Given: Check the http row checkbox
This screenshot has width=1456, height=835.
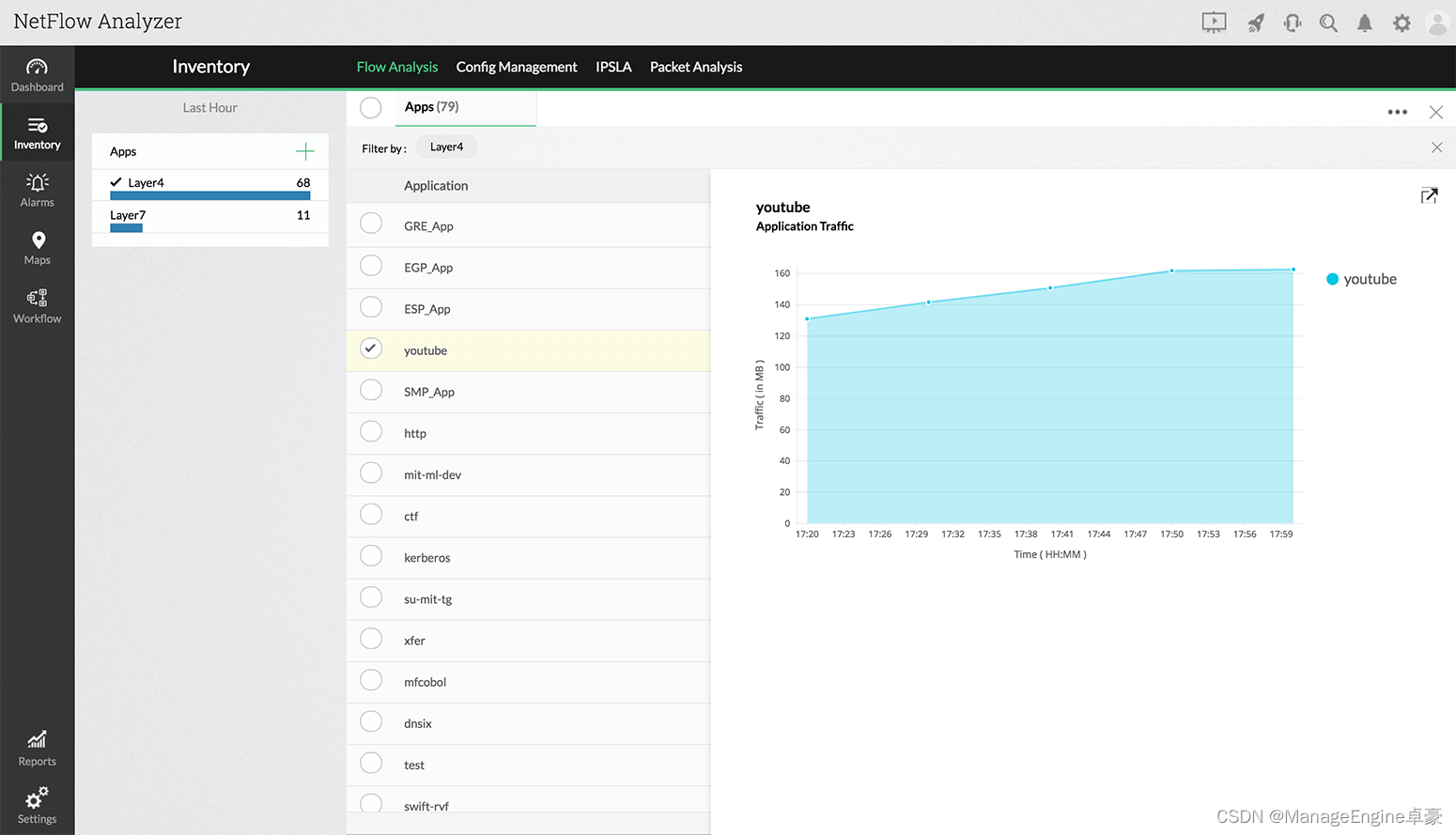Looking at the screenshot, I should [371, 431].
